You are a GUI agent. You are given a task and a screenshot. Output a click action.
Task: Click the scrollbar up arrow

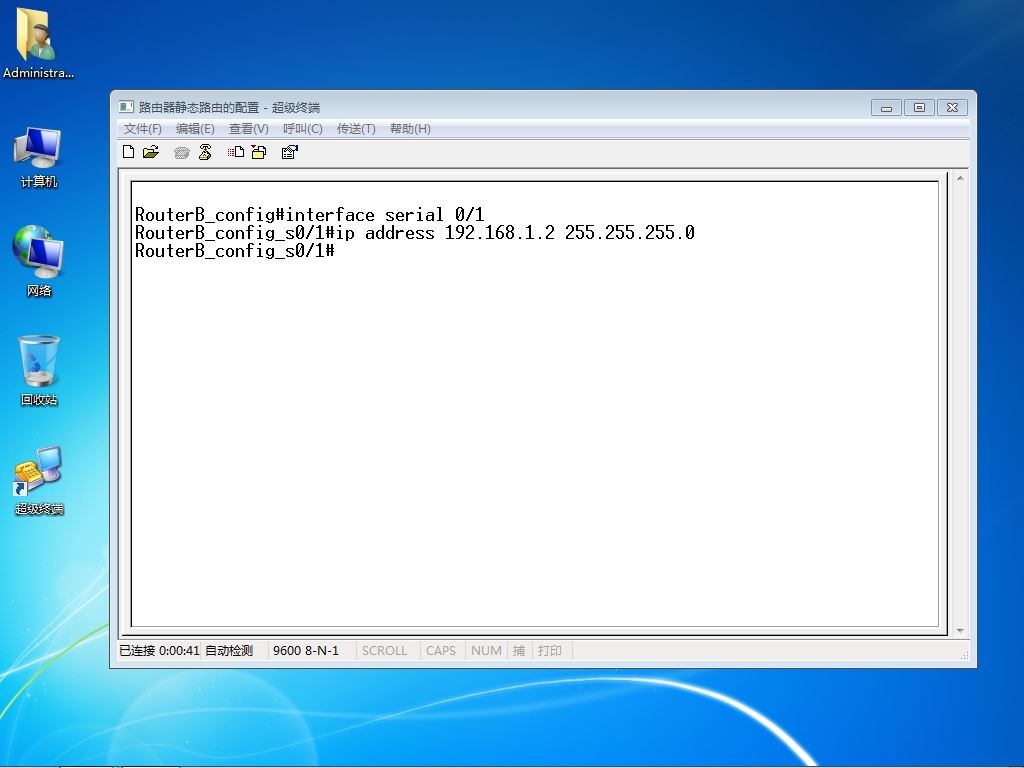pyautogui.click(x=960, y=178)
